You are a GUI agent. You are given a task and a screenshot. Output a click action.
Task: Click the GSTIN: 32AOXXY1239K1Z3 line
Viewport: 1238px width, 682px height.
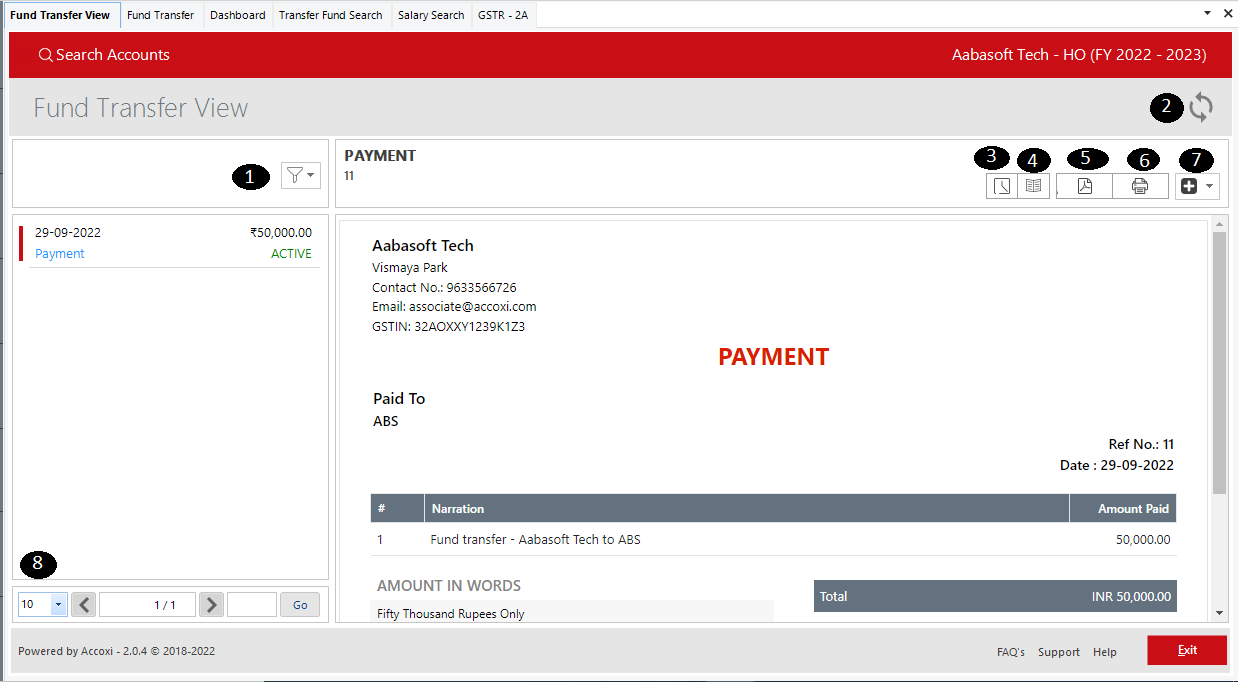(448, 327)
